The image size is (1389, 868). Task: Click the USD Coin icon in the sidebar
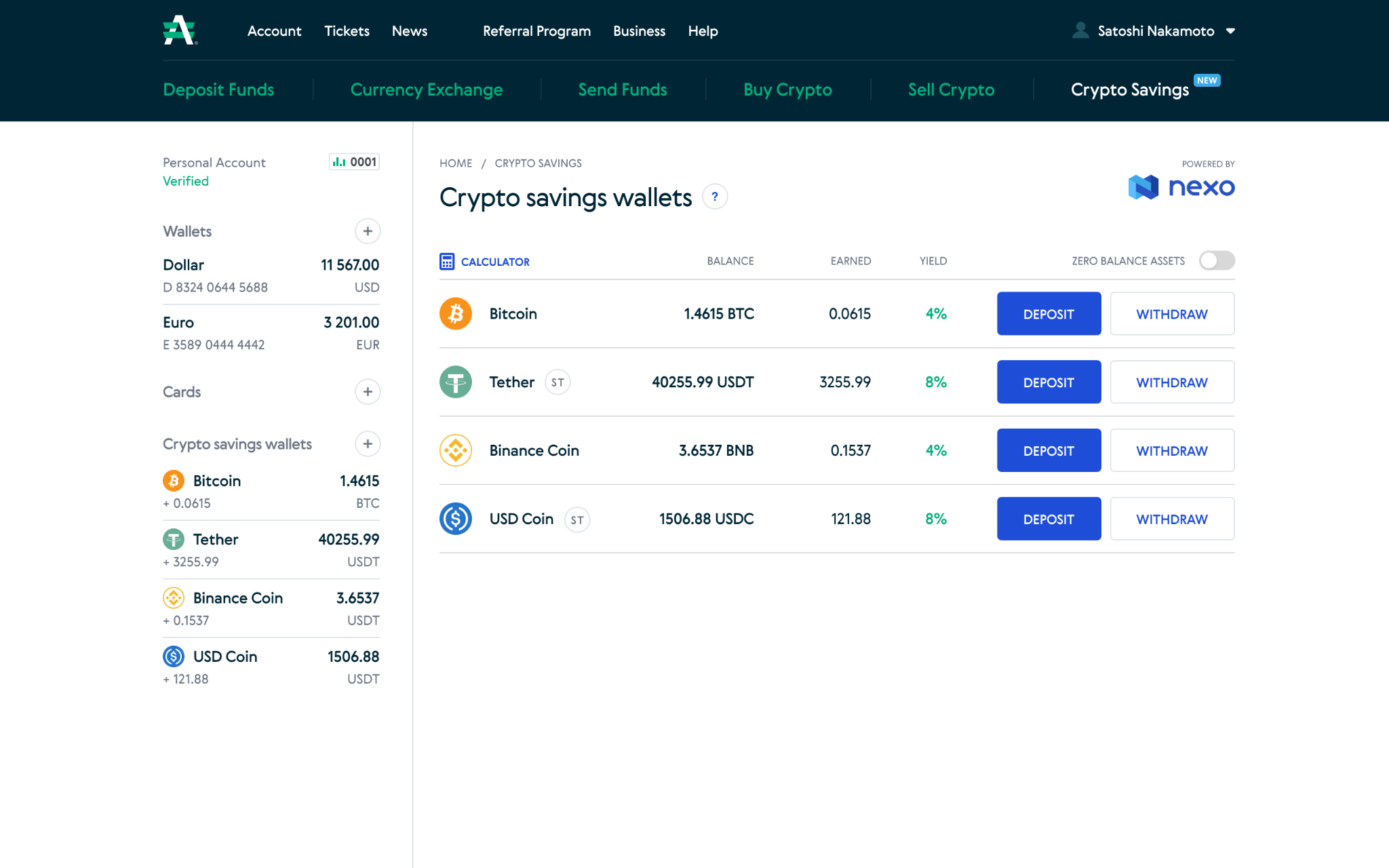pos(174,656)
